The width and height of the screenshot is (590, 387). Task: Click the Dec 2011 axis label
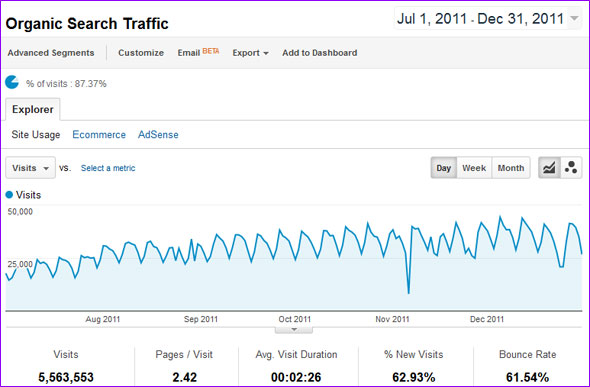(487, 319)
